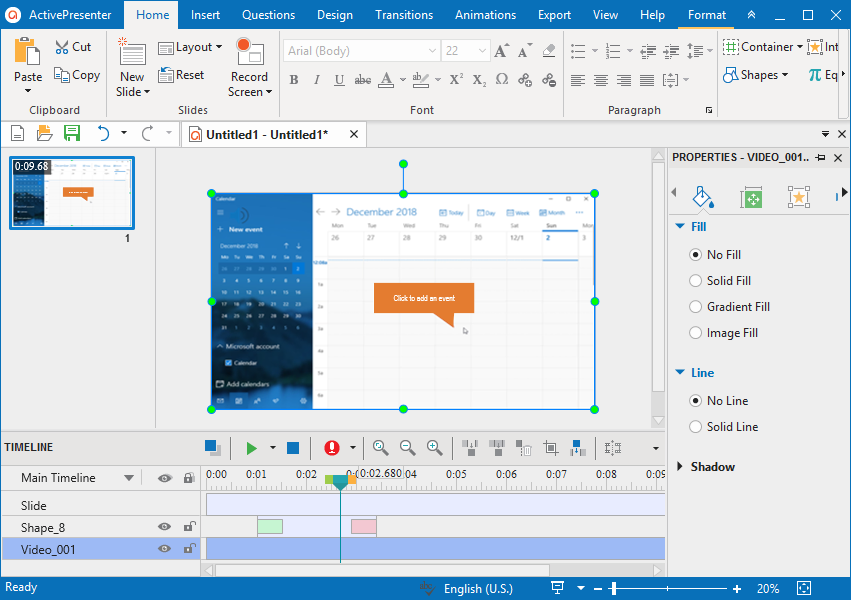Image resolution: width=851 pixels, height=600 pixels.
Task: Click the Copy button in Clipboard group
Action: pyautogui.click(x=77, y=74)
